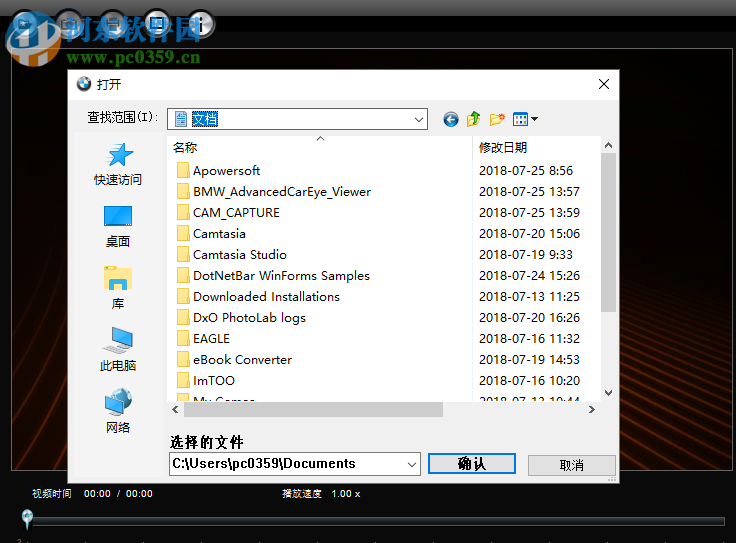Click the info button in player toolbar
The image size is (736, 543).
[x=200, y=24]
